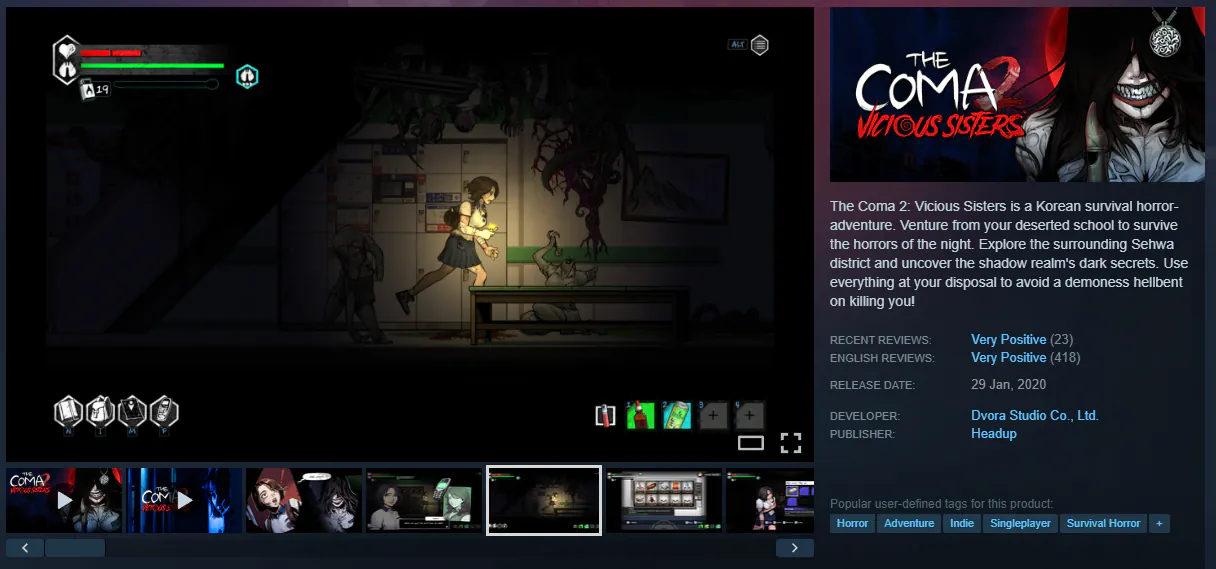Select the Singleplayer tag
This screenshot has height=569, width=1216.
tap(1021, 523)
